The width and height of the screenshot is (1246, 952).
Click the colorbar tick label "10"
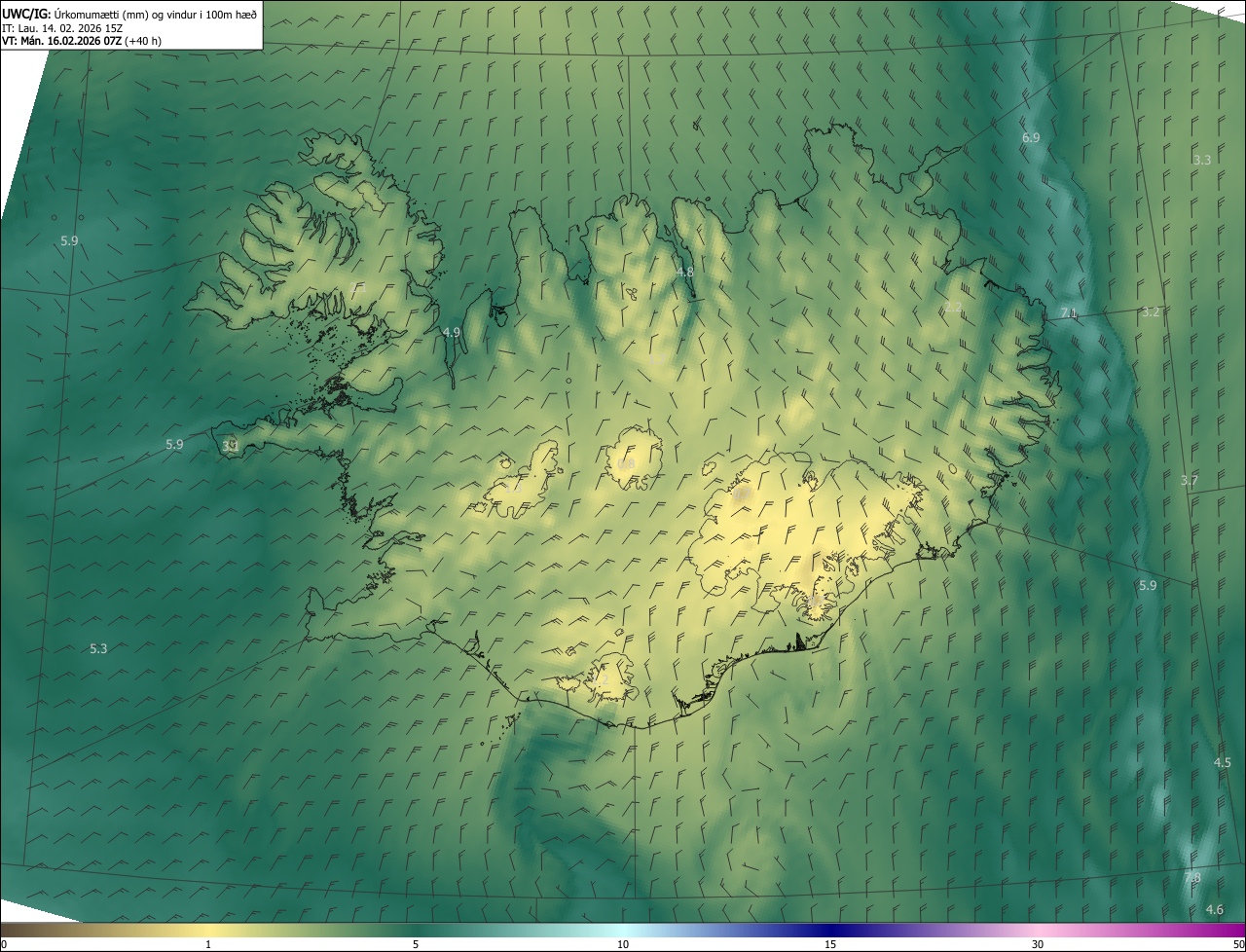[x=623, y=945]
